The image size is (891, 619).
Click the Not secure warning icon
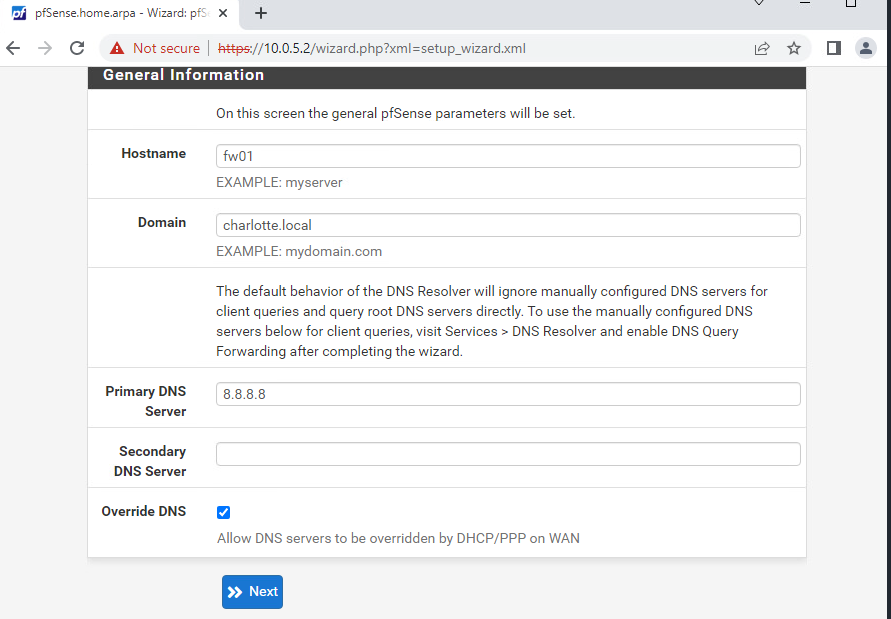click(x=117, y=48)
